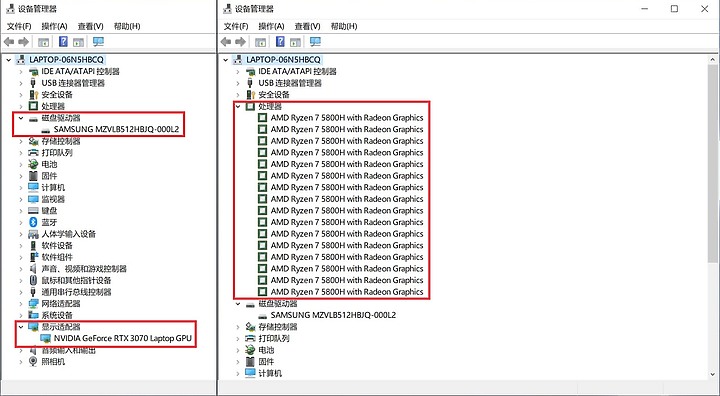Collapse LAPTOP-06N5HBCQ root node in left window
This screenshot has height=396, width=720.
click(x=9, y=60)
